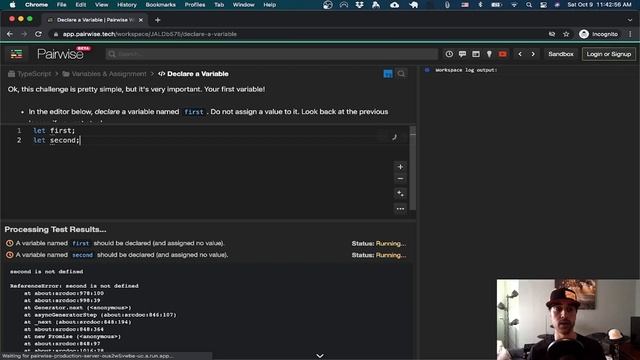Toggle the layout panel icon in toolbar
The image size is (640, 360).
click(x=476, y=54)
